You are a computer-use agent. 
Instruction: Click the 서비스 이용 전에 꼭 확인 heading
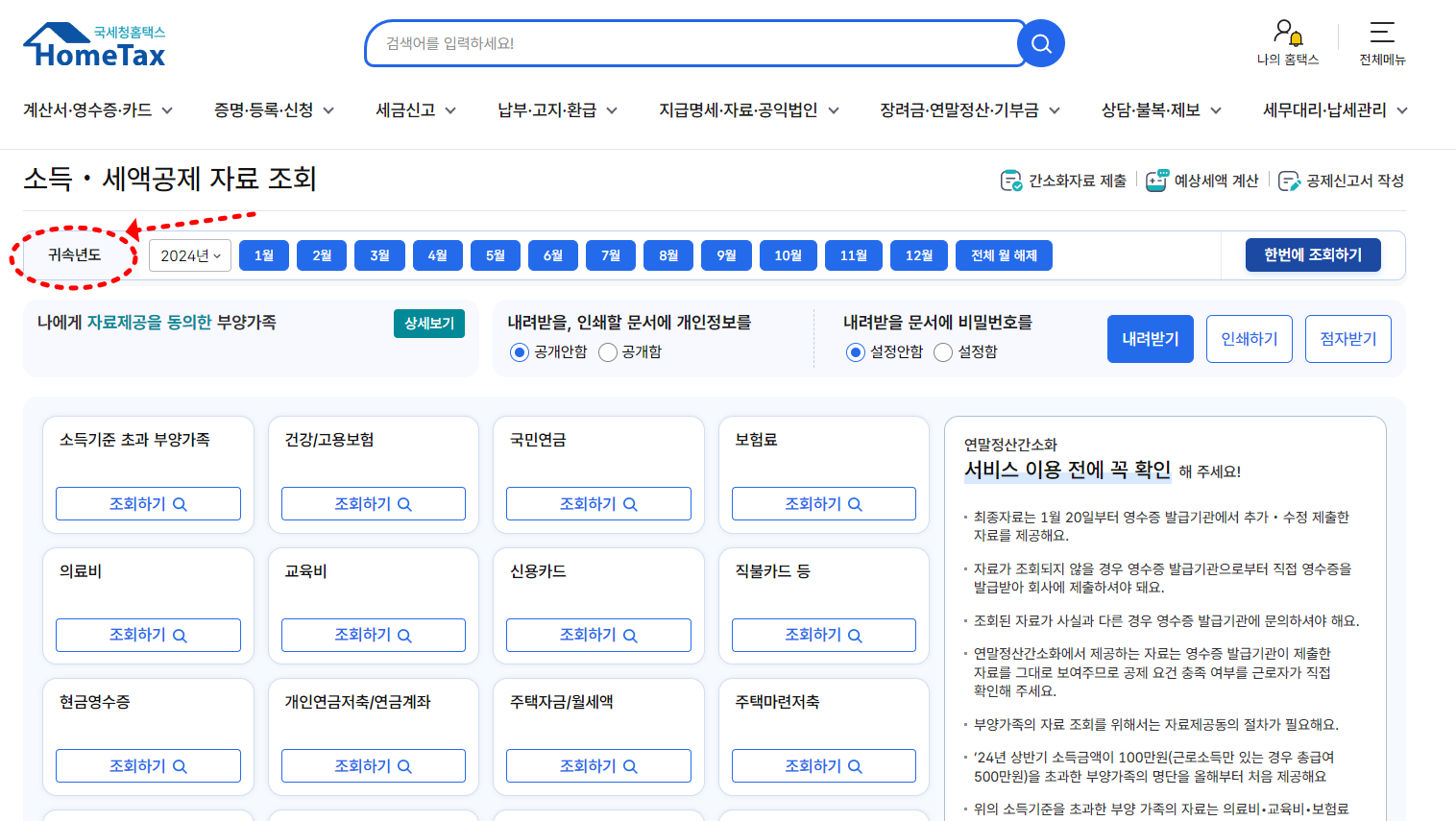(x=1067, y=470)
